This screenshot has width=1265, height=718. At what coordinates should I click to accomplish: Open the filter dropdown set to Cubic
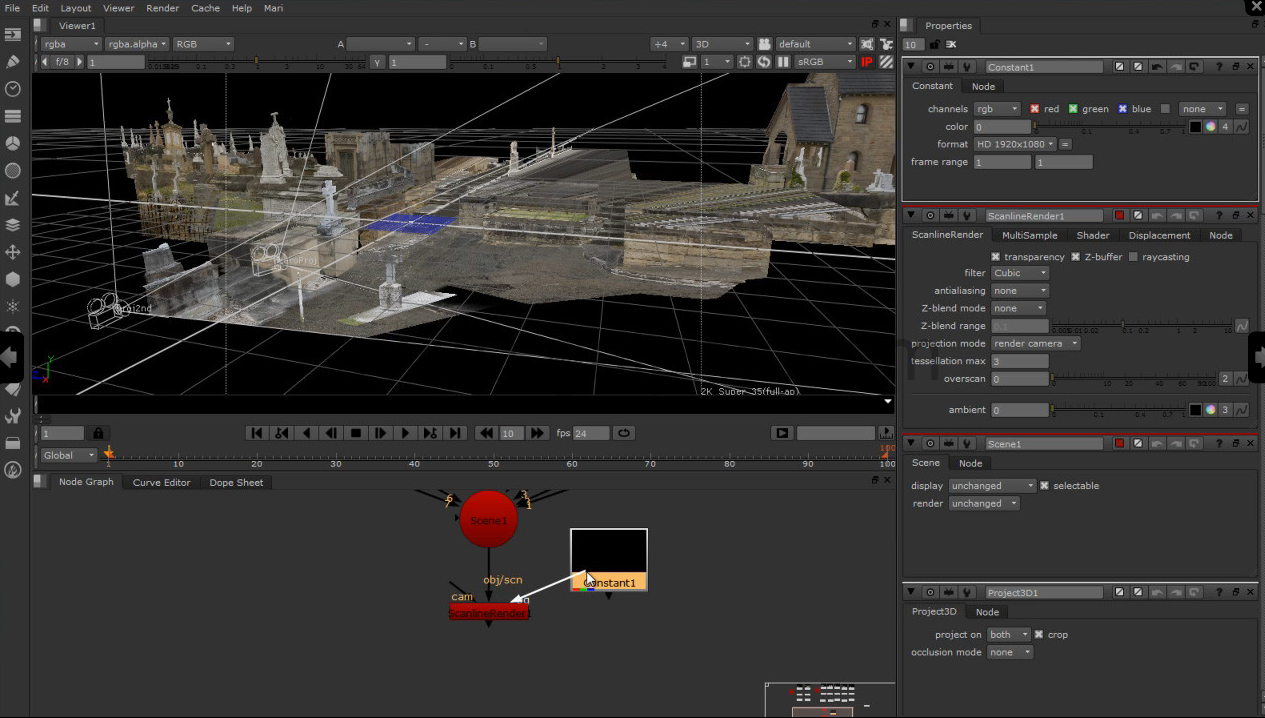1020,273
